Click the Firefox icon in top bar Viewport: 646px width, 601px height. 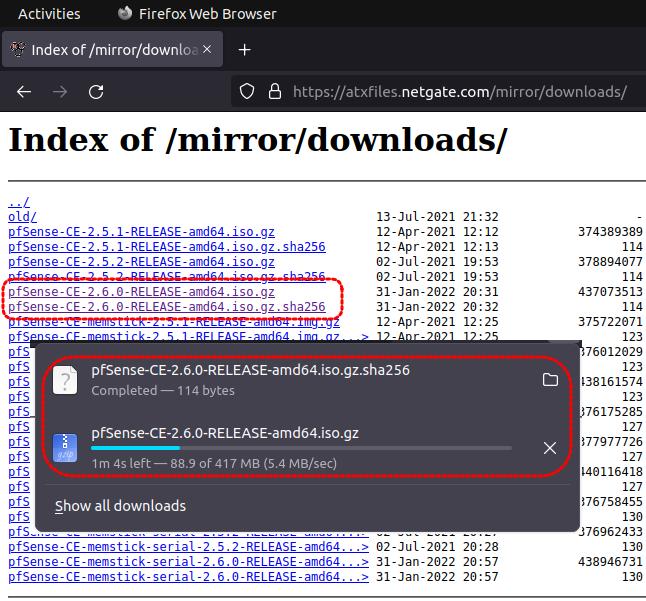[x=125, y=14]
